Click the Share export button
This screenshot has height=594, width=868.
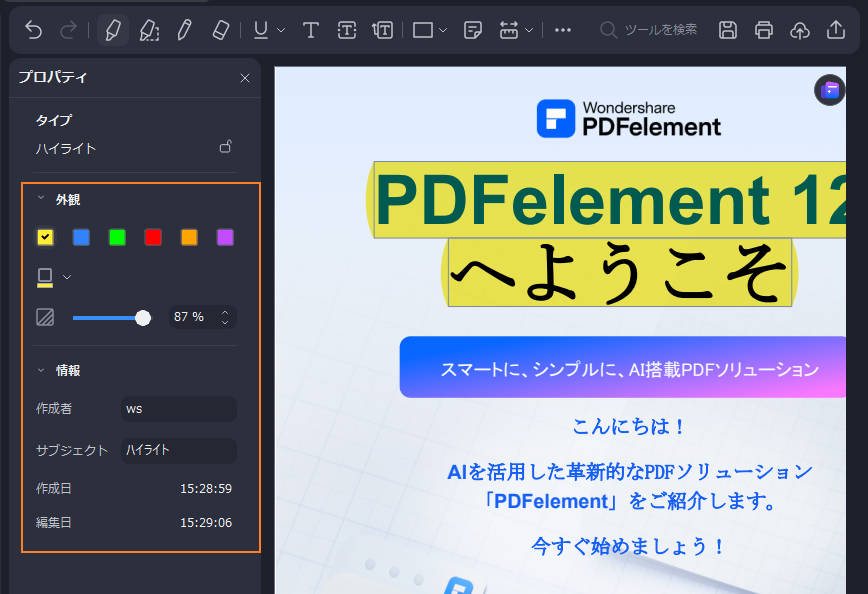tap(836, 30)
